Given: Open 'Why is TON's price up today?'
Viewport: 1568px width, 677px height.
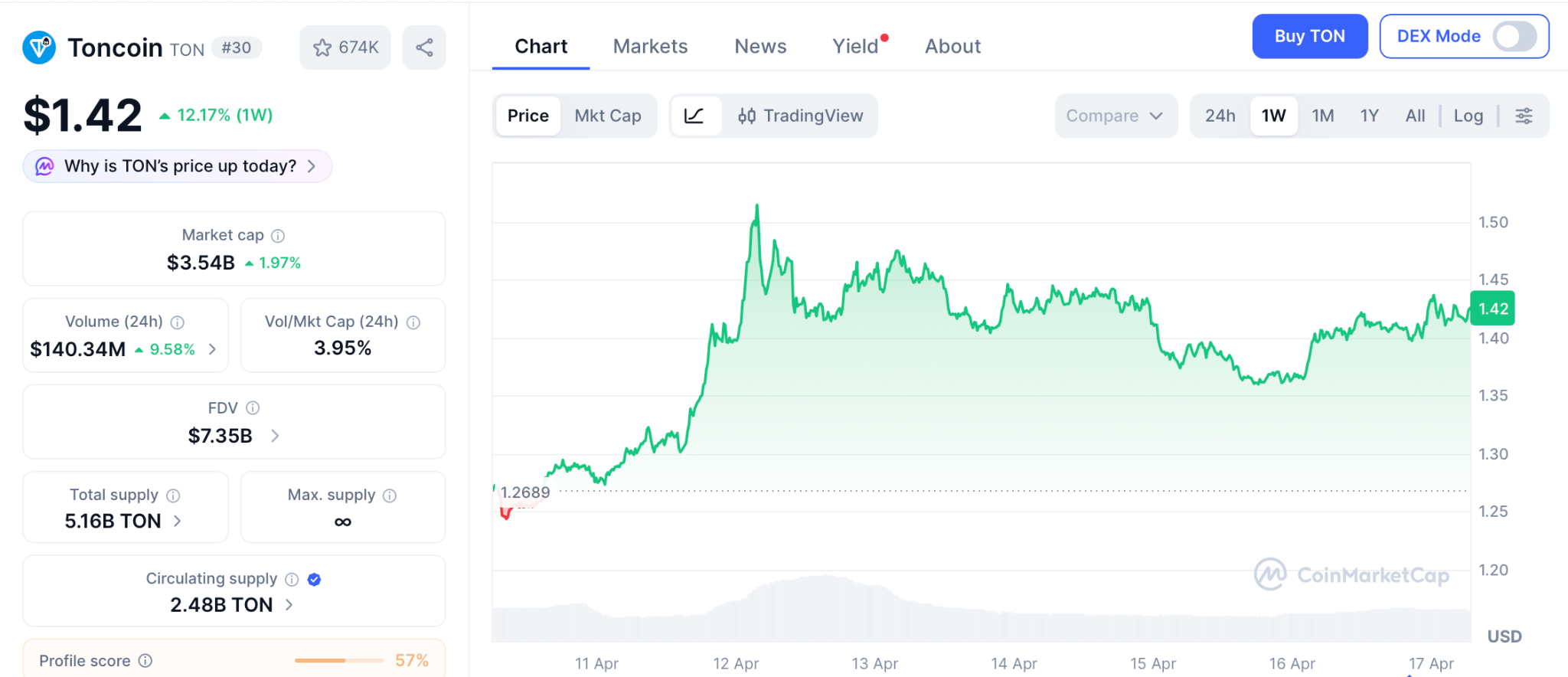Looking at the screenshot, I should [x=178, y=166].
